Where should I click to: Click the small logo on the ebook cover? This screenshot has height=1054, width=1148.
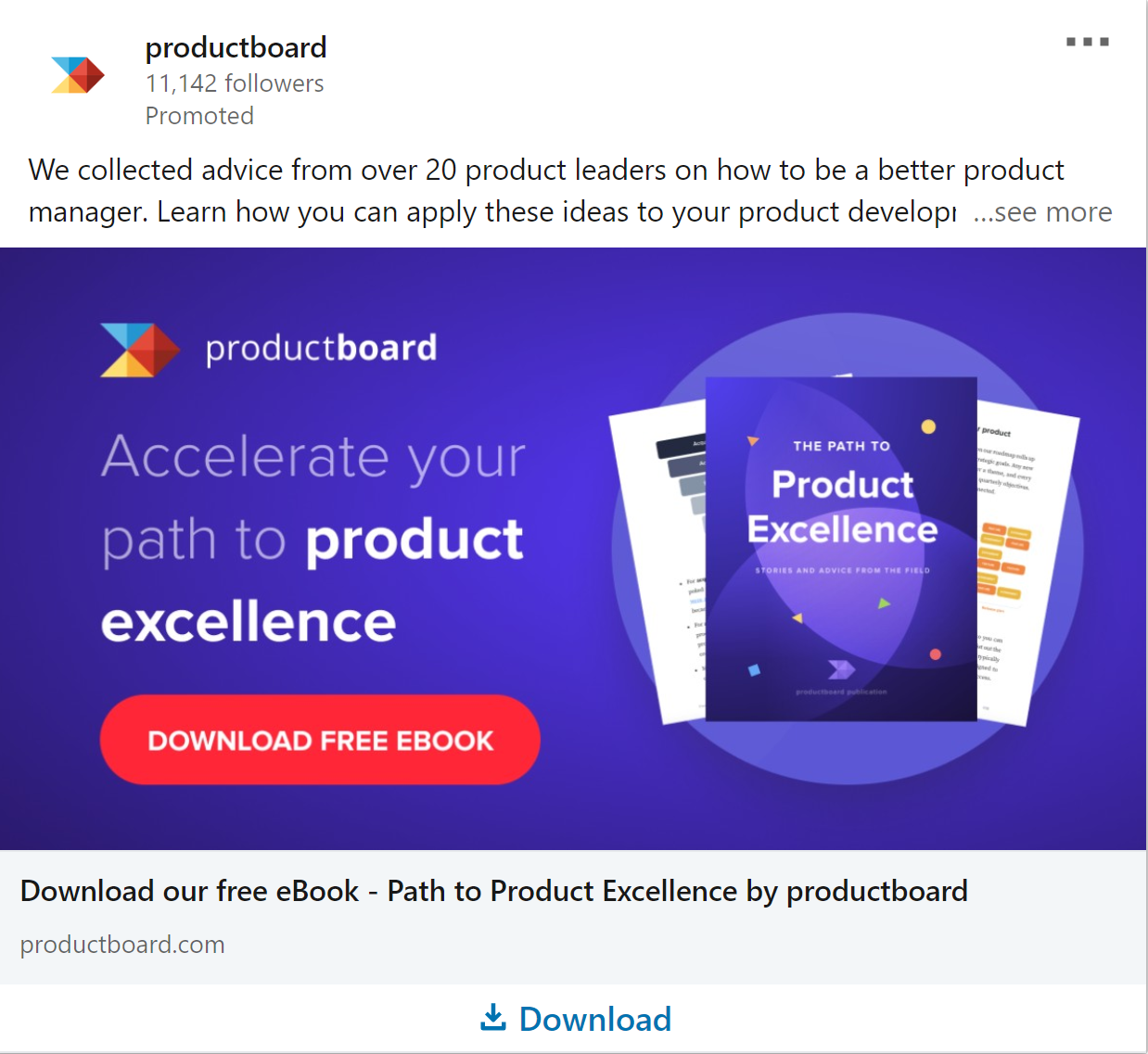coord(841,669)
